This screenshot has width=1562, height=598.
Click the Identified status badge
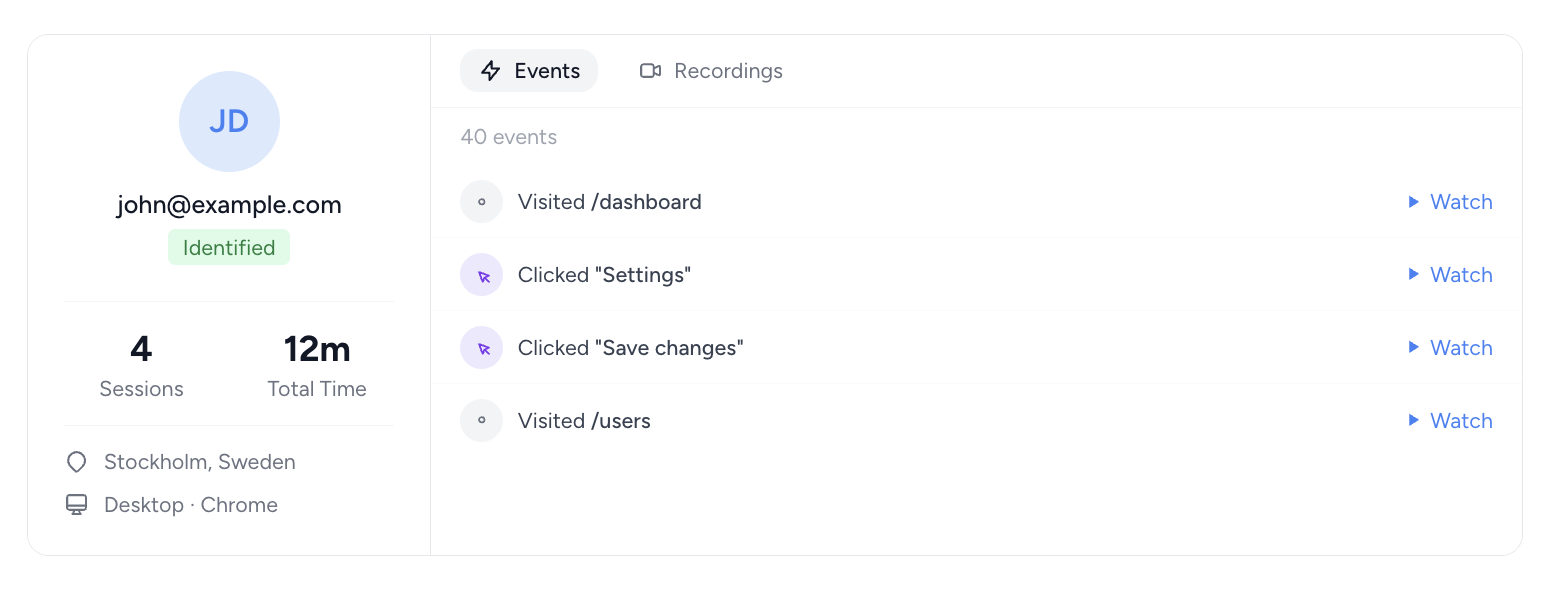click(x=229, y=248)
